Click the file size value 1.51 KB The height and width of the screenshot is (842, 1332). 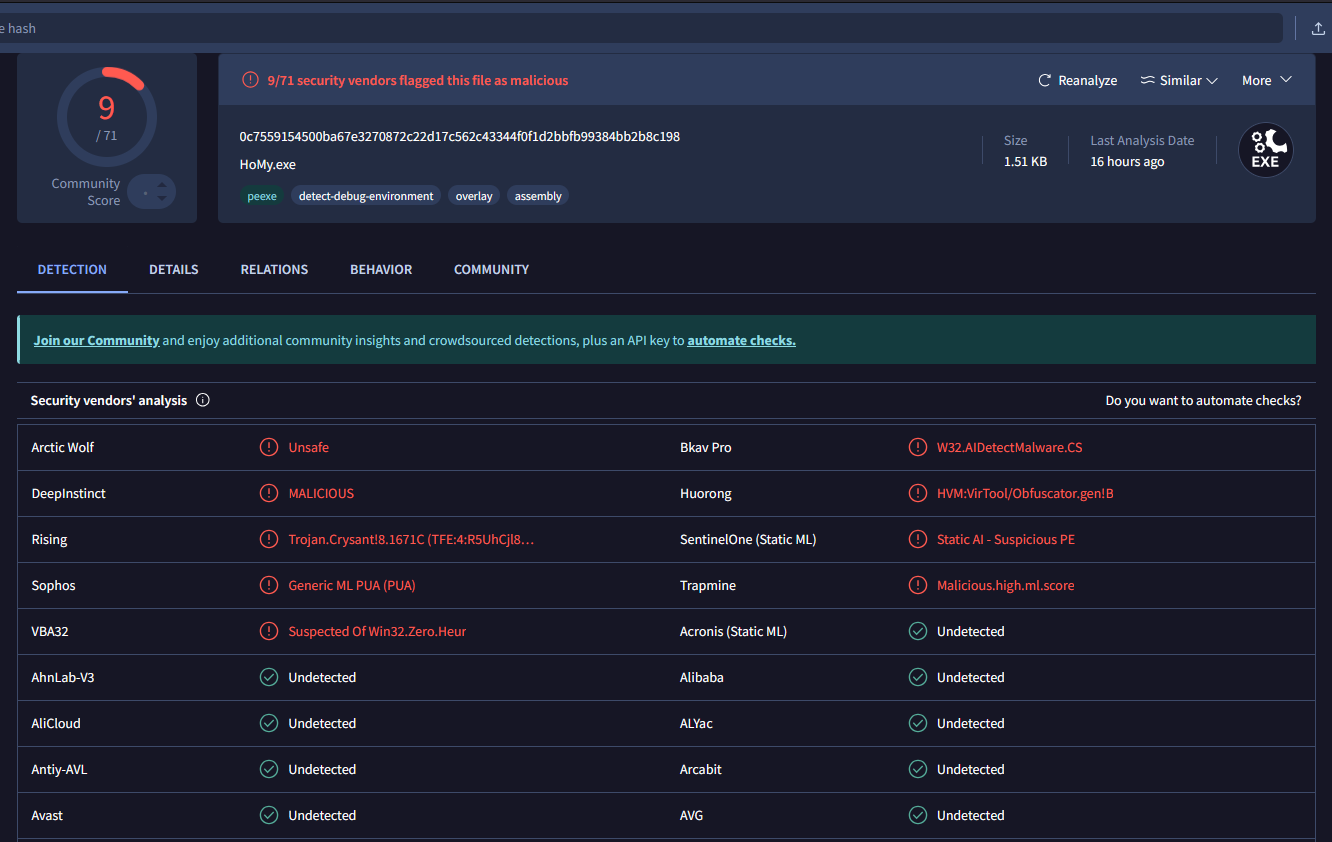1026,161
